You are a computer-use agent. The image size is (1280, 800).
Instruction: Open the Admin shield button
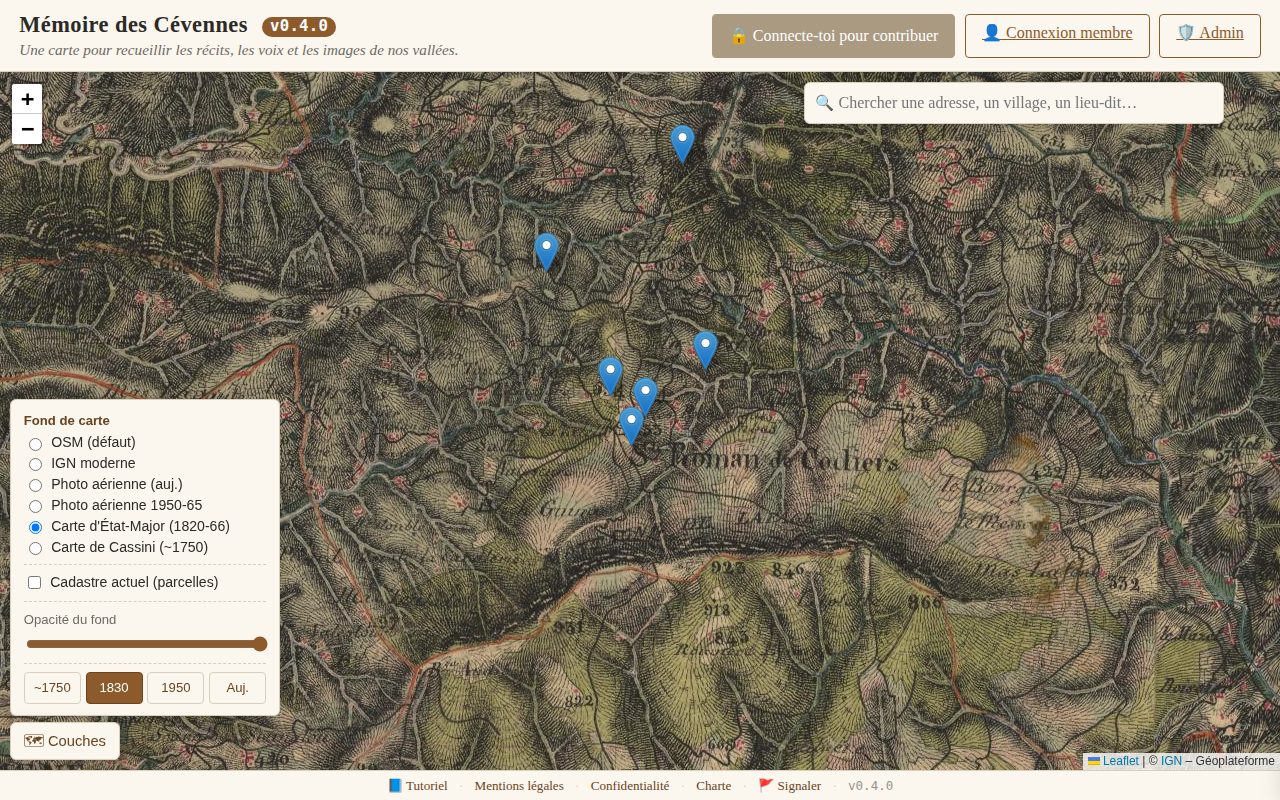pos(1209,35)
